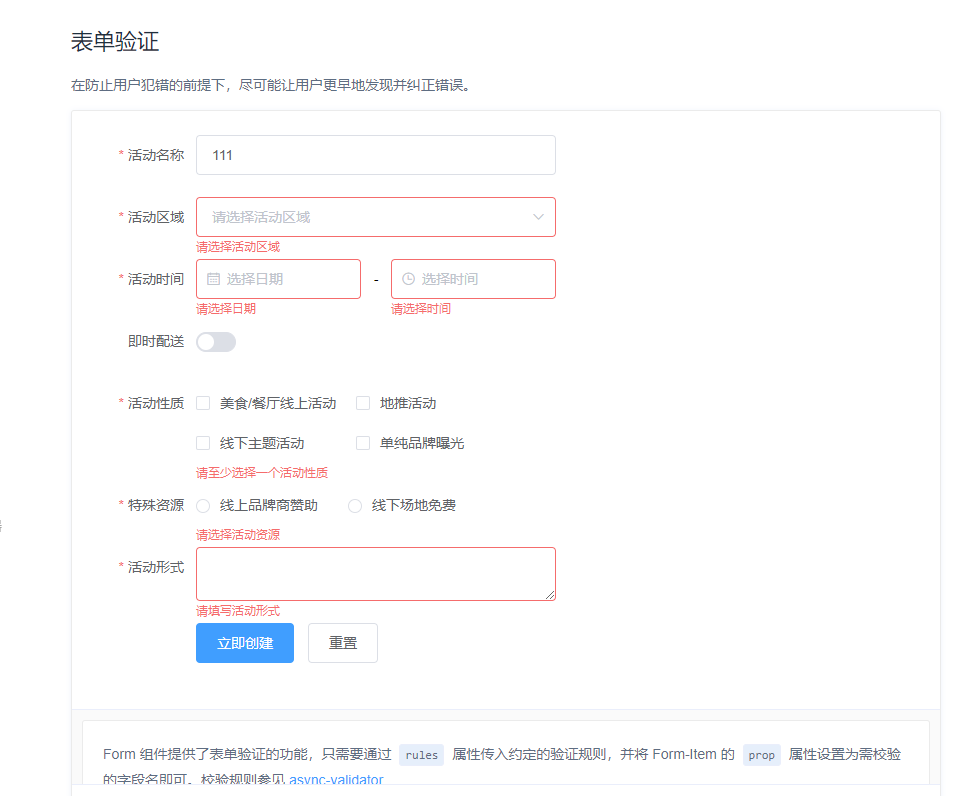
Task: Check the 地推活动 checkbox
Action: point(363,402)
